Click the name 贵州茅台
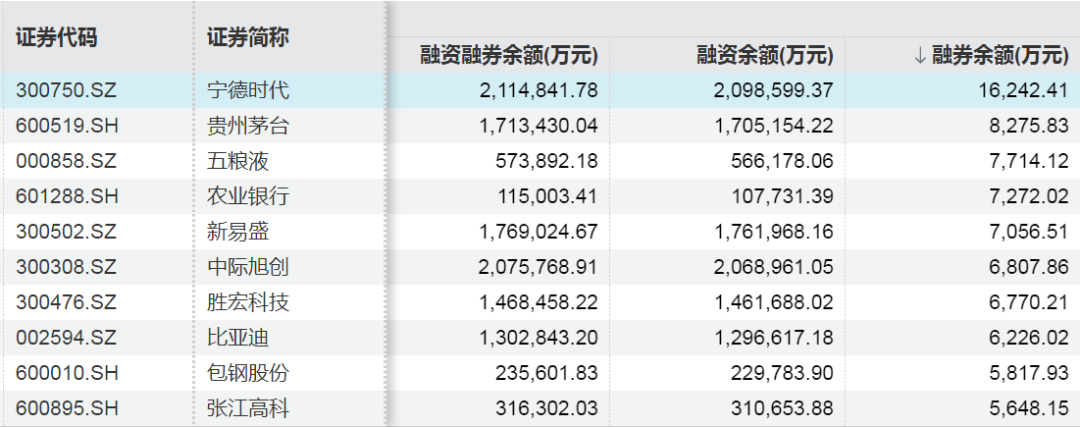The height and width of the screenshot is (427, 1080). (x=248, y=125)
